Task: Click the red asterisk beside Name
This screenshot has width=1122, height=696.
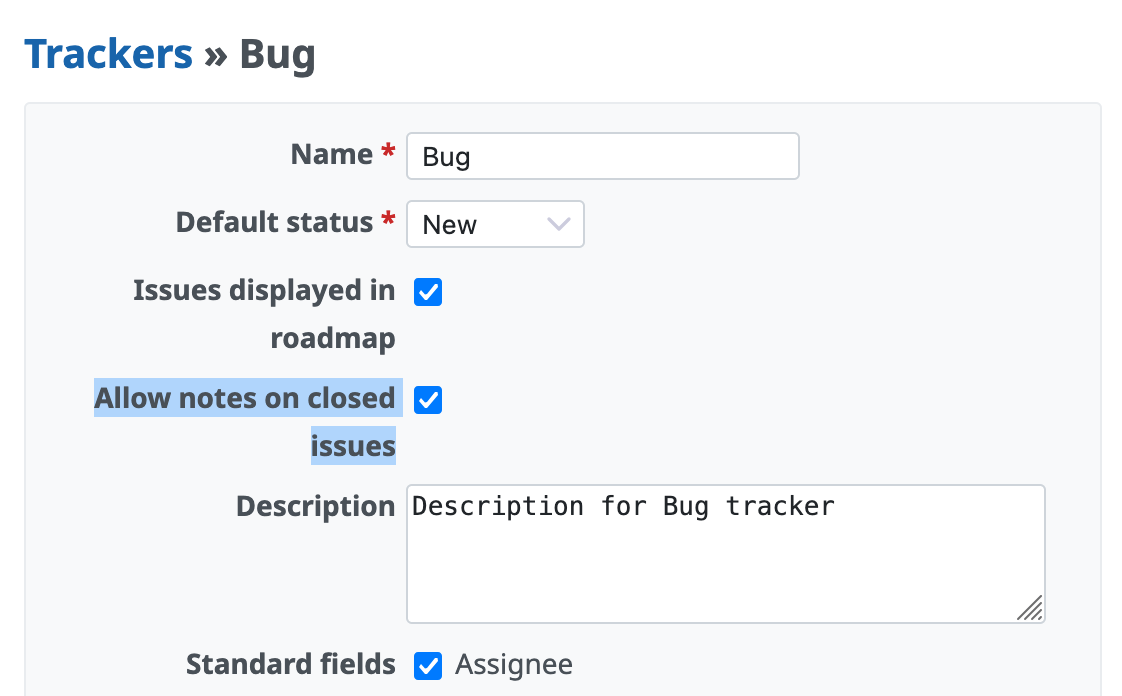Action: 389,154
